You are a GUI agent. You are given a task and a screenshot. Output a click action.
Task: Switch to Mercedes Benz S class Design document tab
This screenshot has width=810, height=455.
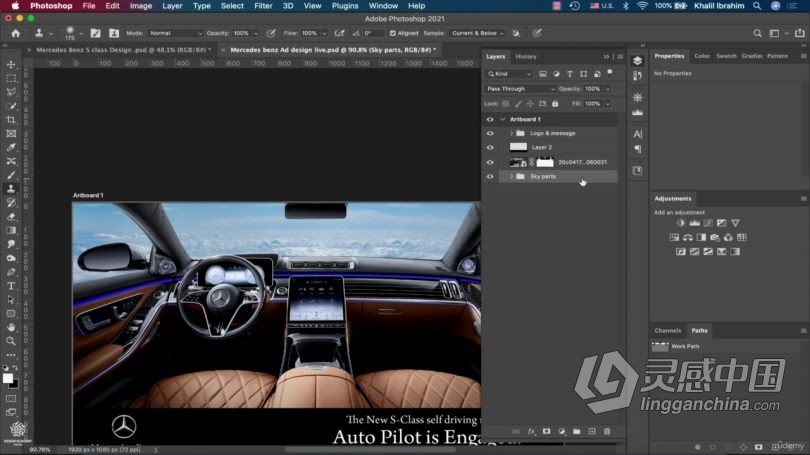point(123,50)
